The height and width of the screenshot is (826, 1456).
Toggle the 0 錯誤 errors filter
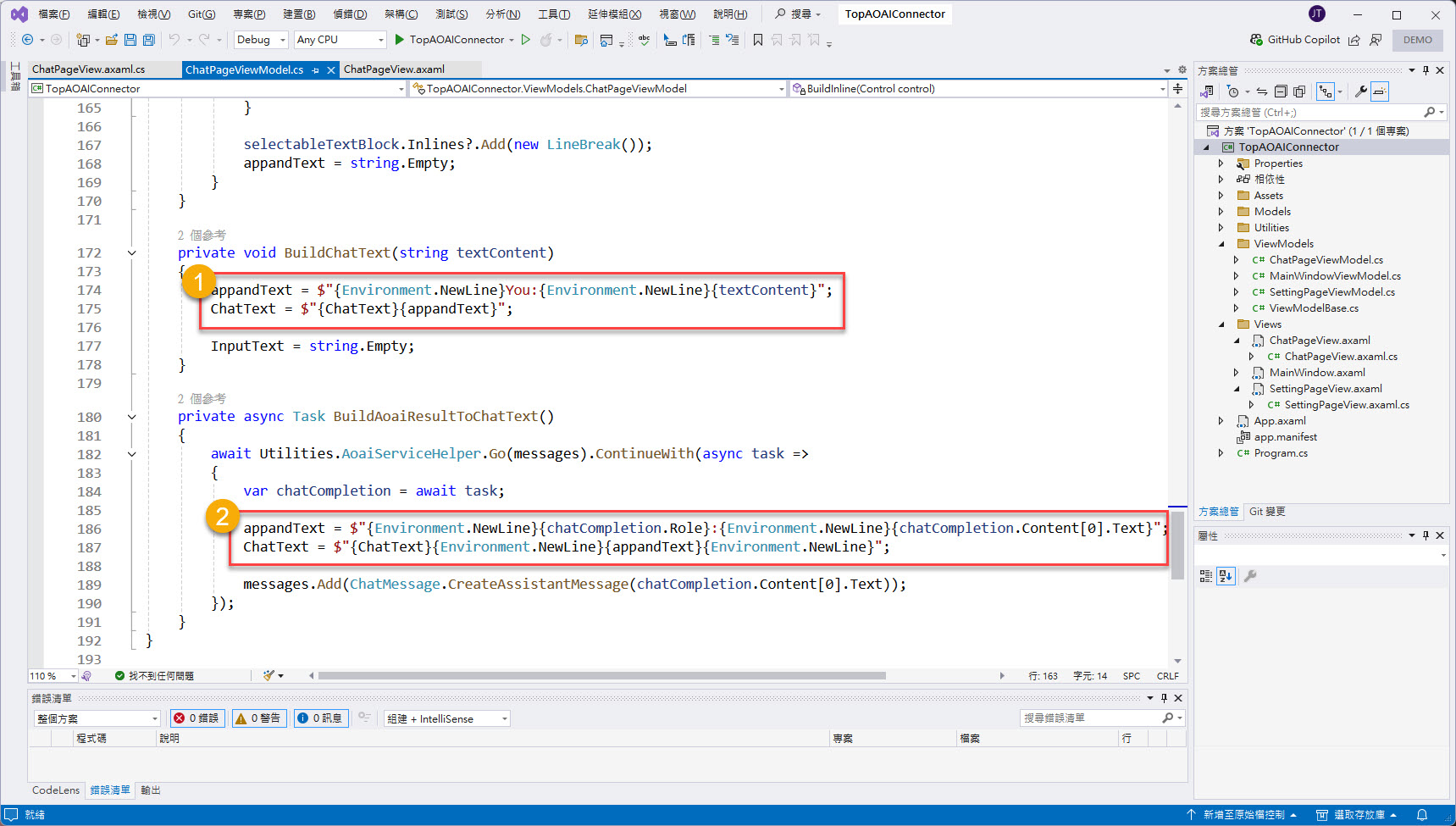click(x=197, y=718)
